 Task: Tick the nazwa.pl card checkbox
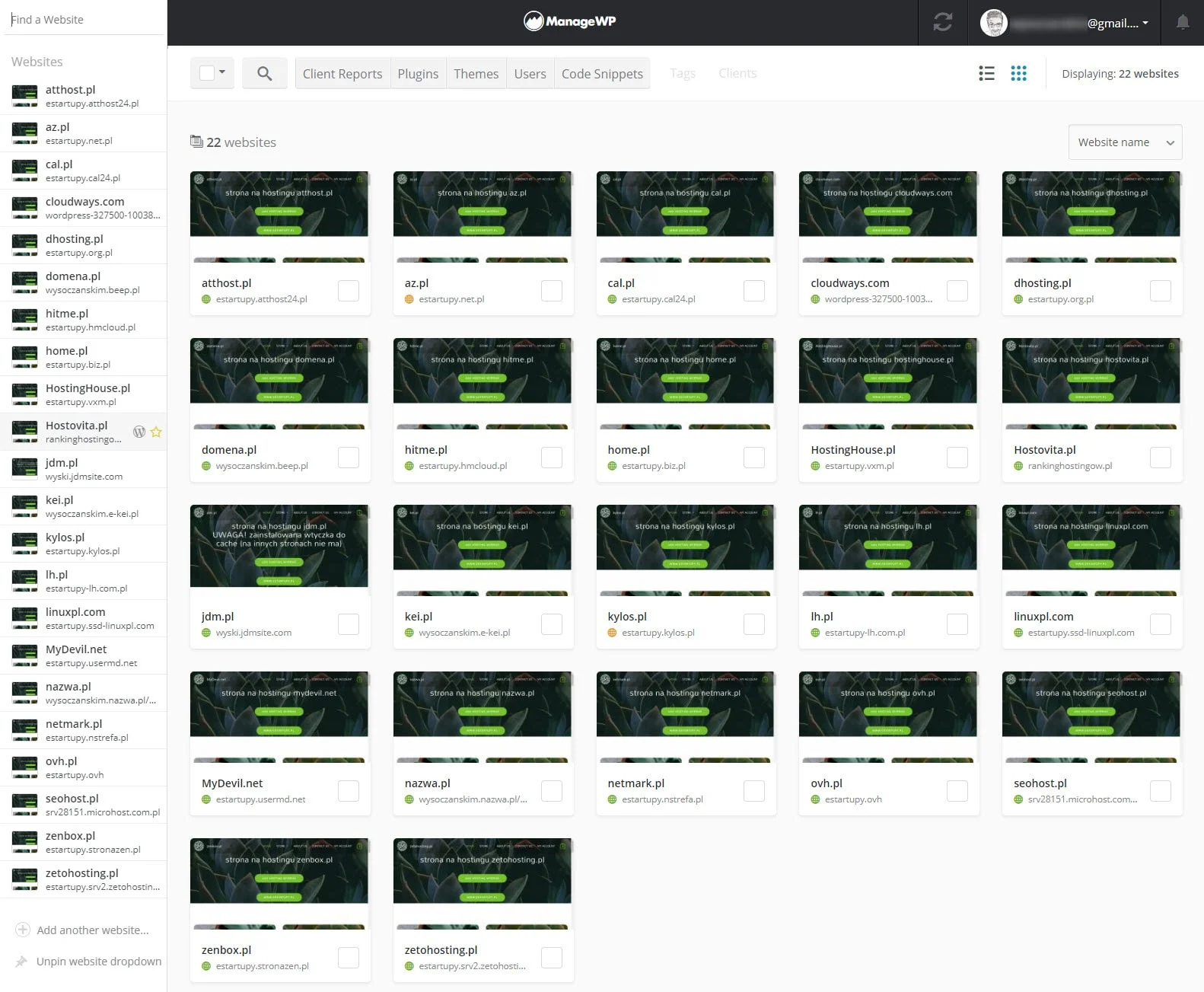pyautogui.click(x=552, y=791)
